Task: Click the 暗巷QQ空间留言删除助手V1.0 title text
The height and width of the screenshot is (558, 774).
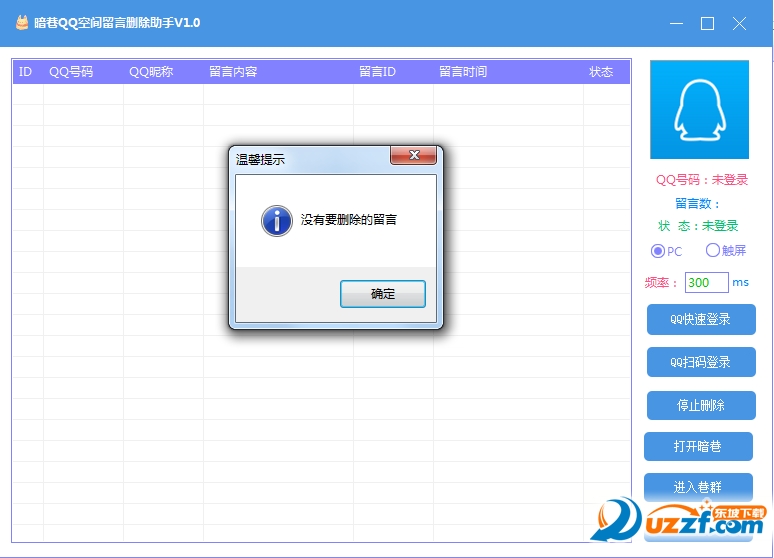Action: click(x=117, y=23)
